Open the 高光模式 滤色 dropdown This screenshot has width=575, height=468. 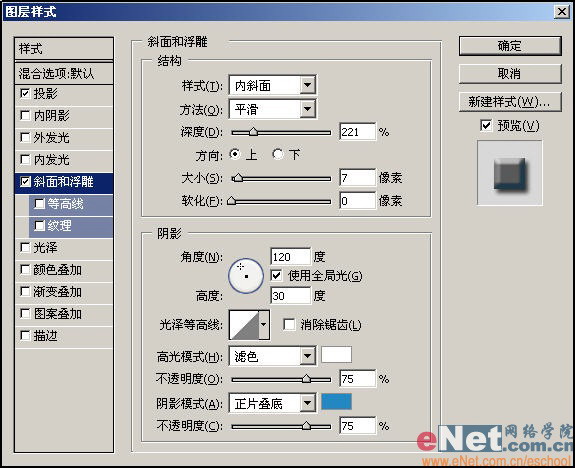tap(308, 356)
